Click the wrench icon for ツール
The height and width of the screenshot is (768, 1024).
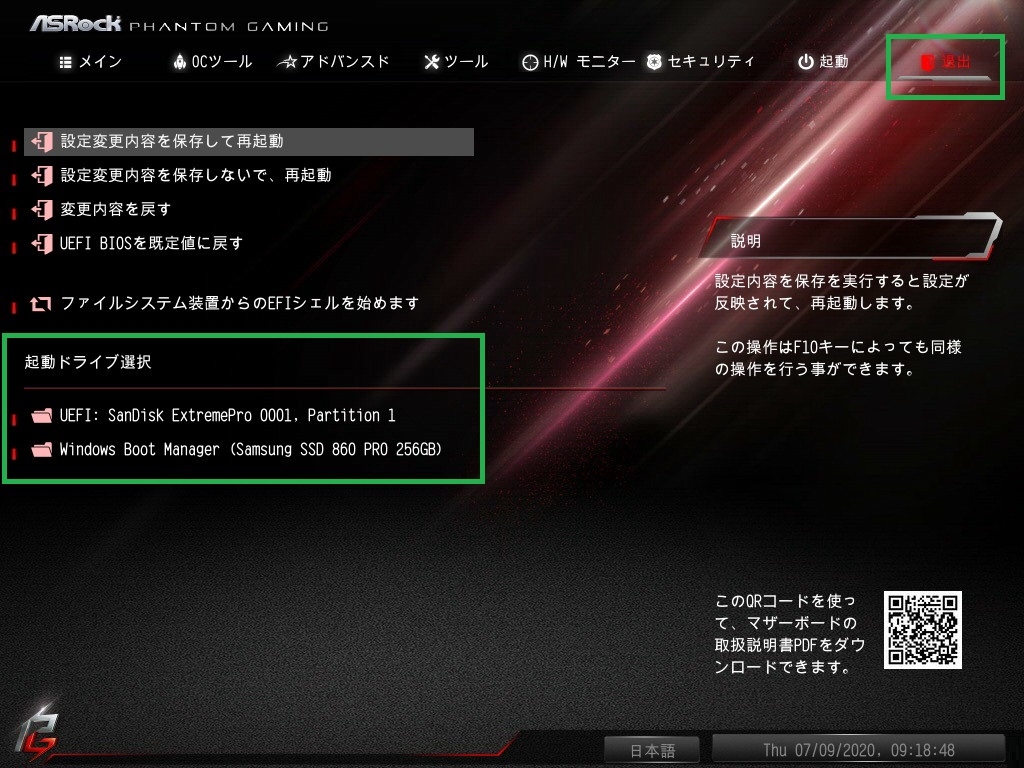tap(432, 62)
